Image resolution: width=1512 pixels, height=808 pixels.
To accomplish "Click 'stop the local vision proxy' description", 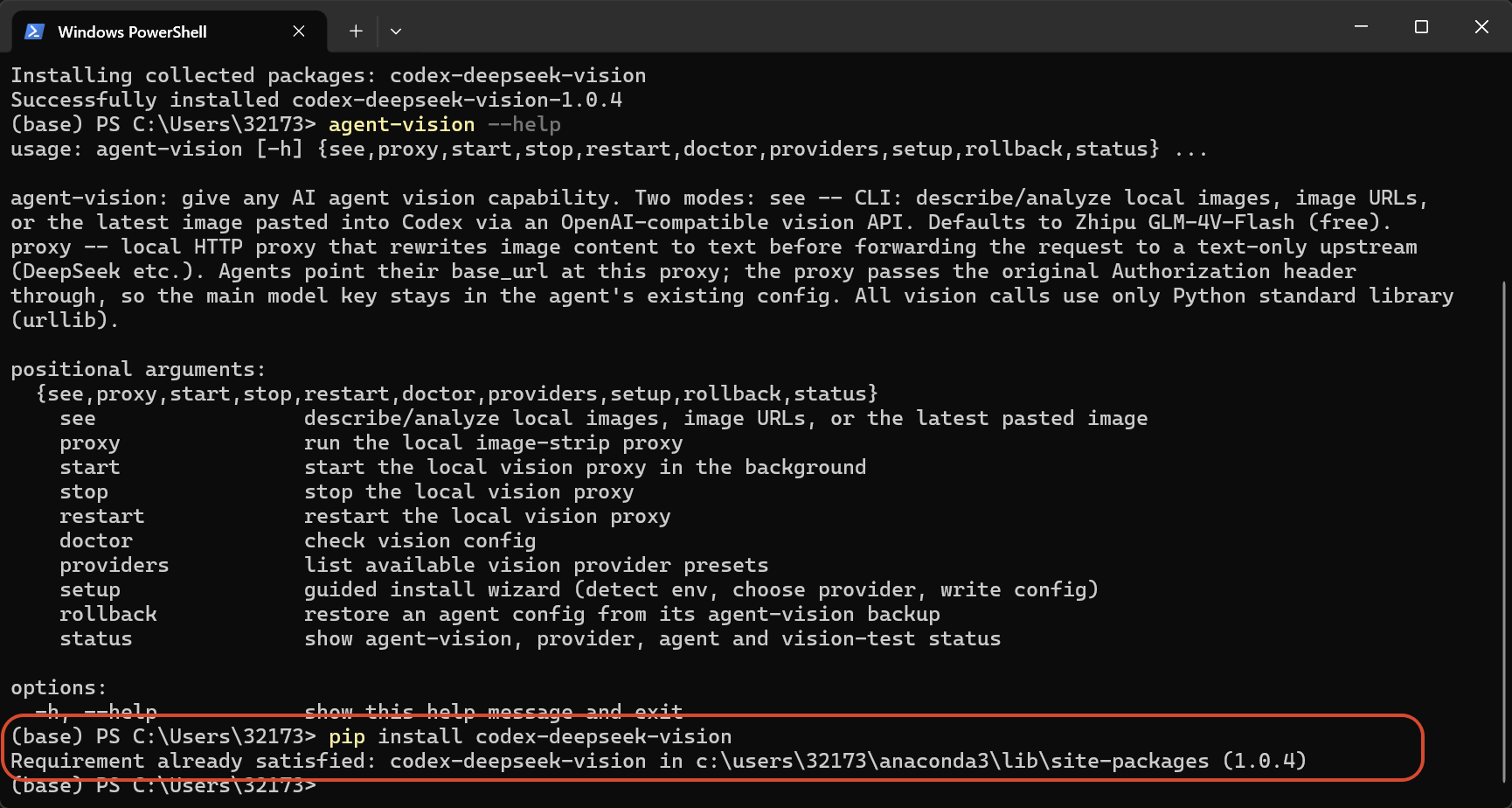I will pyautogui.click(x=469, y=491).
